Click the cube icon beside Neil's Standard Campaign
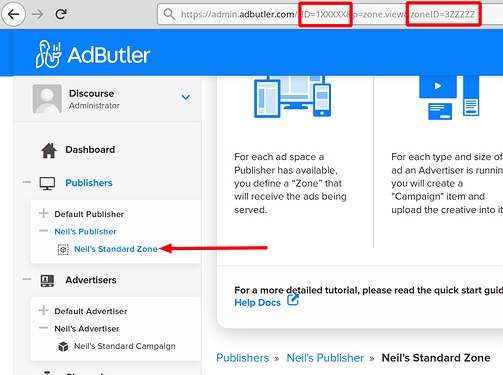The image size is (503, 375). point(63,347)
